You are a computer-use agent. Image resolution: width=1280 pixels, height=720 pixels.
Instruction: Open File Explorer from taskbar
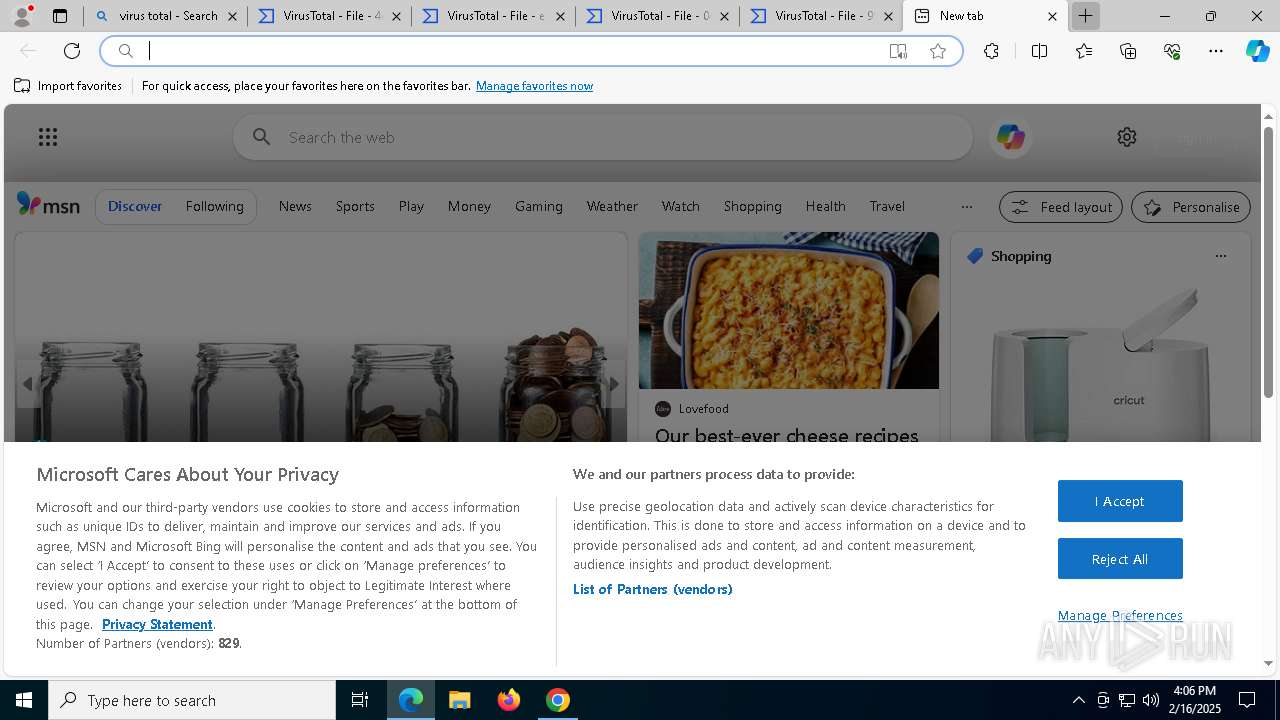tap(459, 700)
